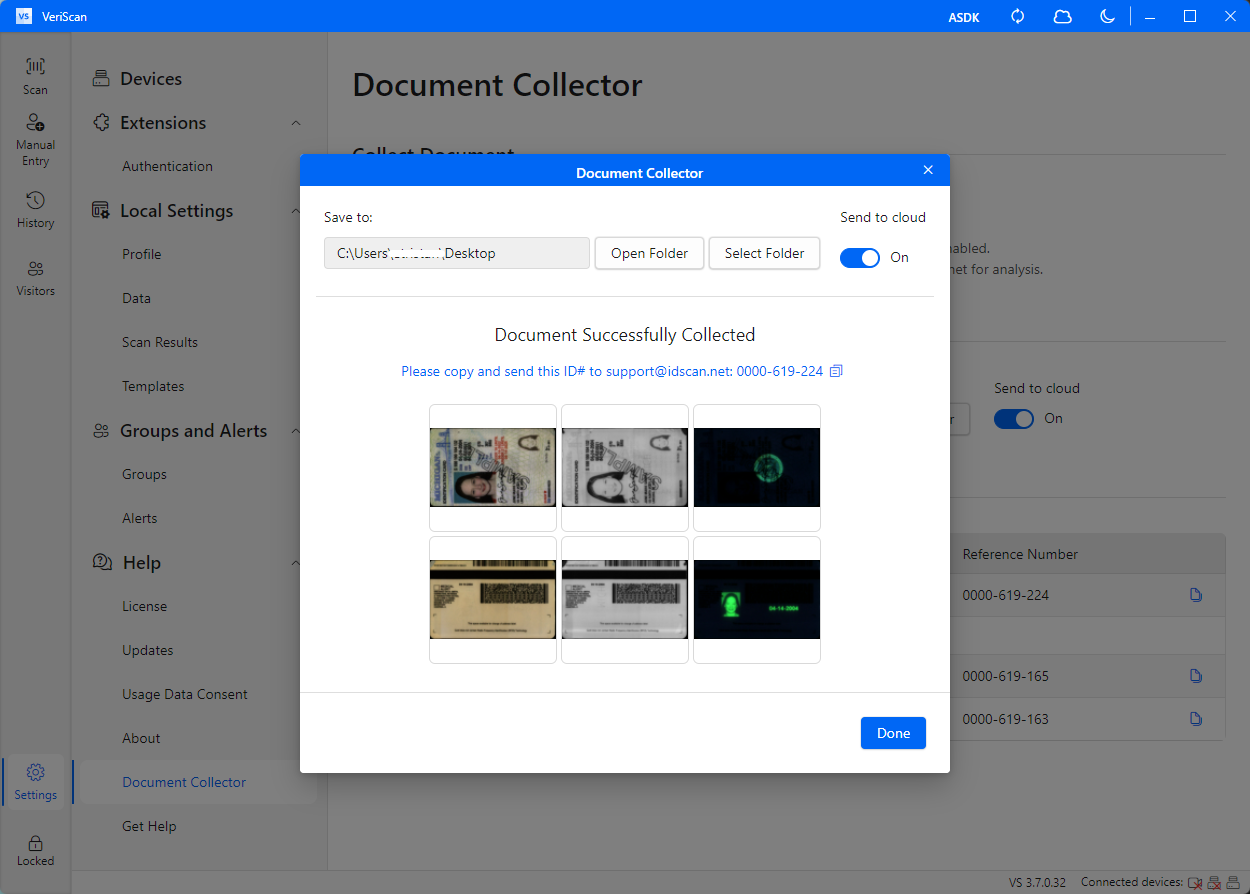This screenshot has width=1250, height=894.
Task: Click the third connected device status icon
Action: click(1233, 883)
